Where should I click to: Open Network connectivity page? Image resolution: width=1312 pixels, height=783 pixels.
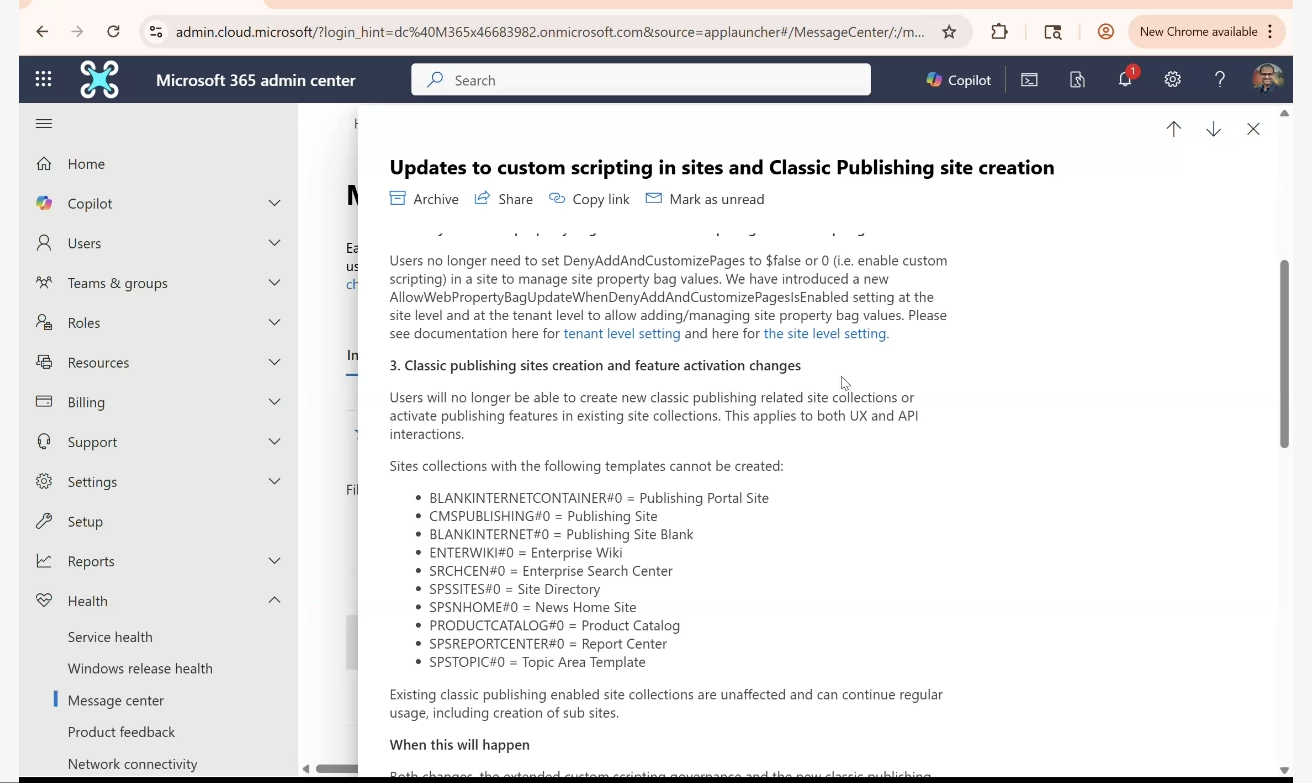pos(132,764)
